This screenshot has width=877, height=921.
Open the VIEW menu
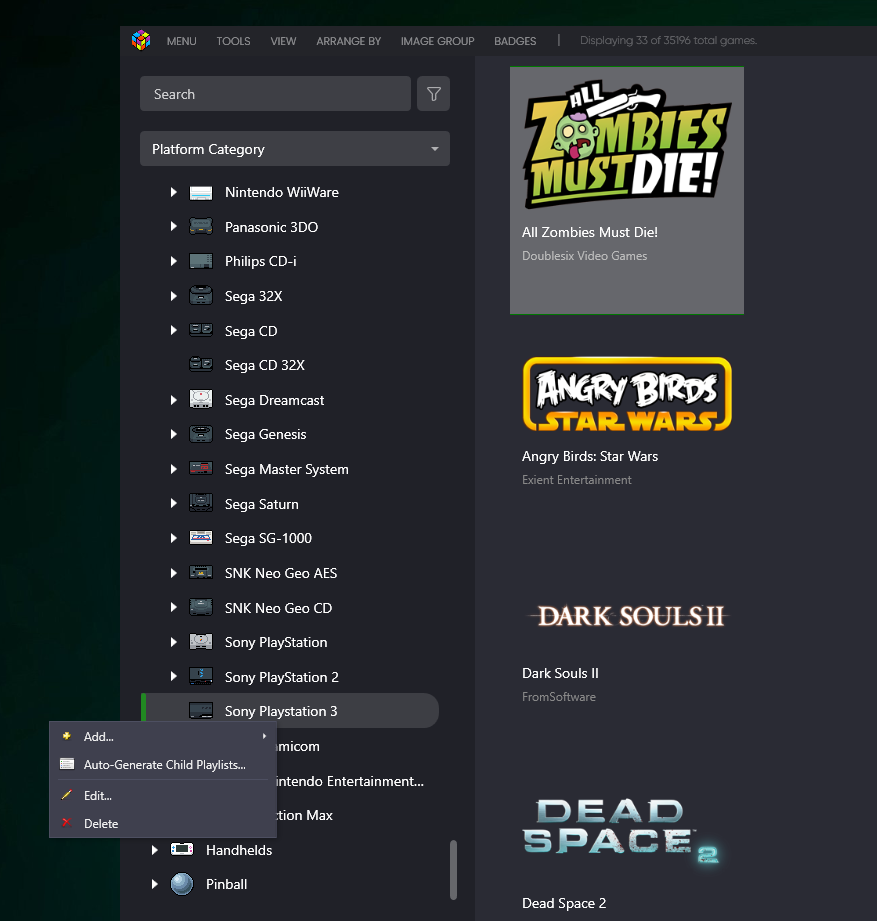[x=283, y=41]
